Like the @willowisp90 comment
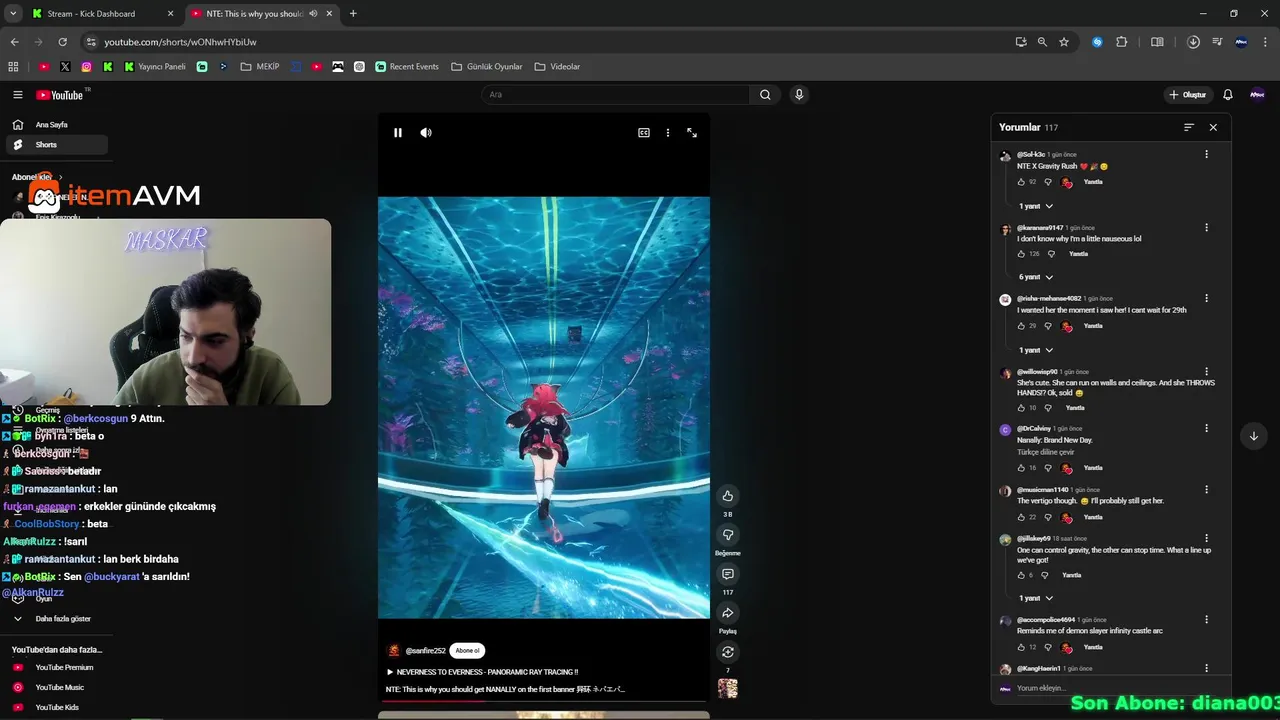Image resolution: width=1280 pixels, height=720 pixels. click(1021, 408)
